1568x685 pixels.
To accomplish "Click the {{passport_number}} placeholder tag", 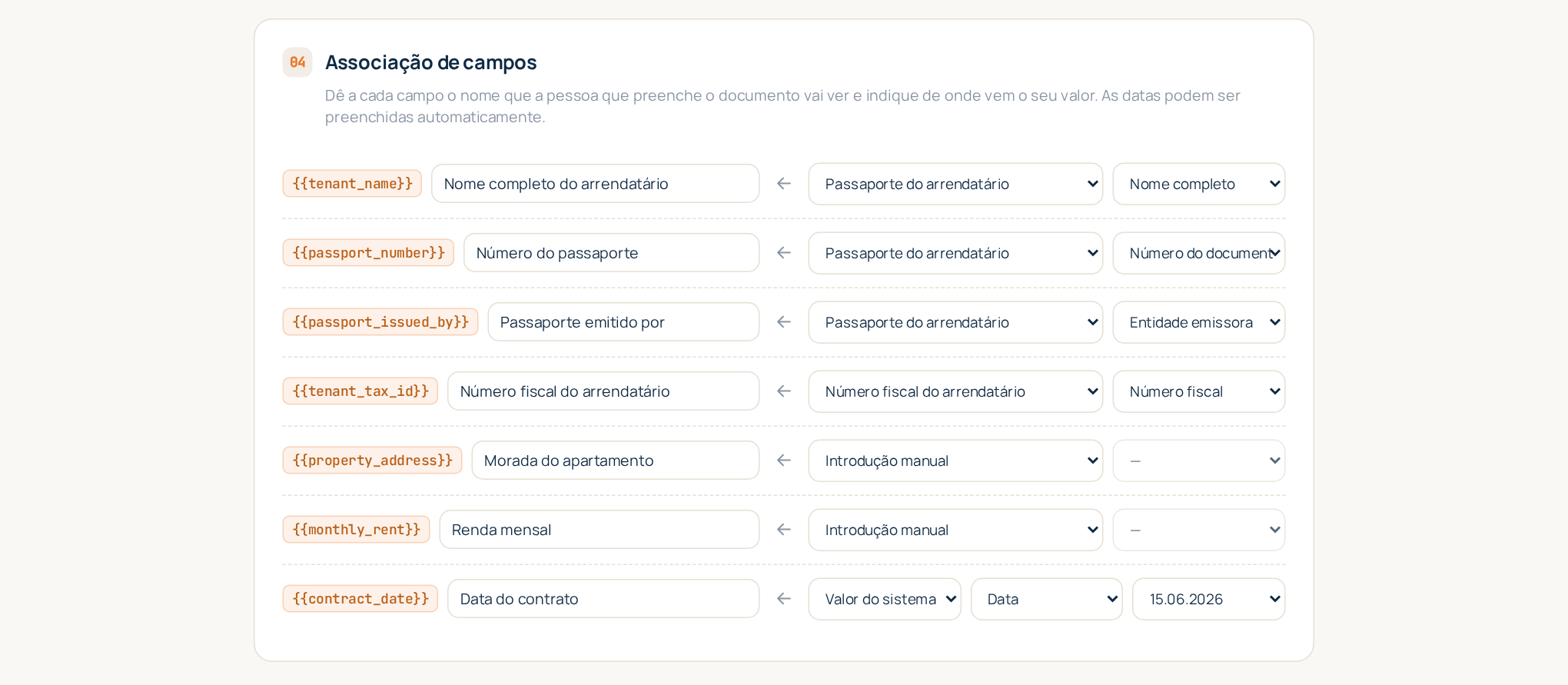I will [x=368, y=253].
